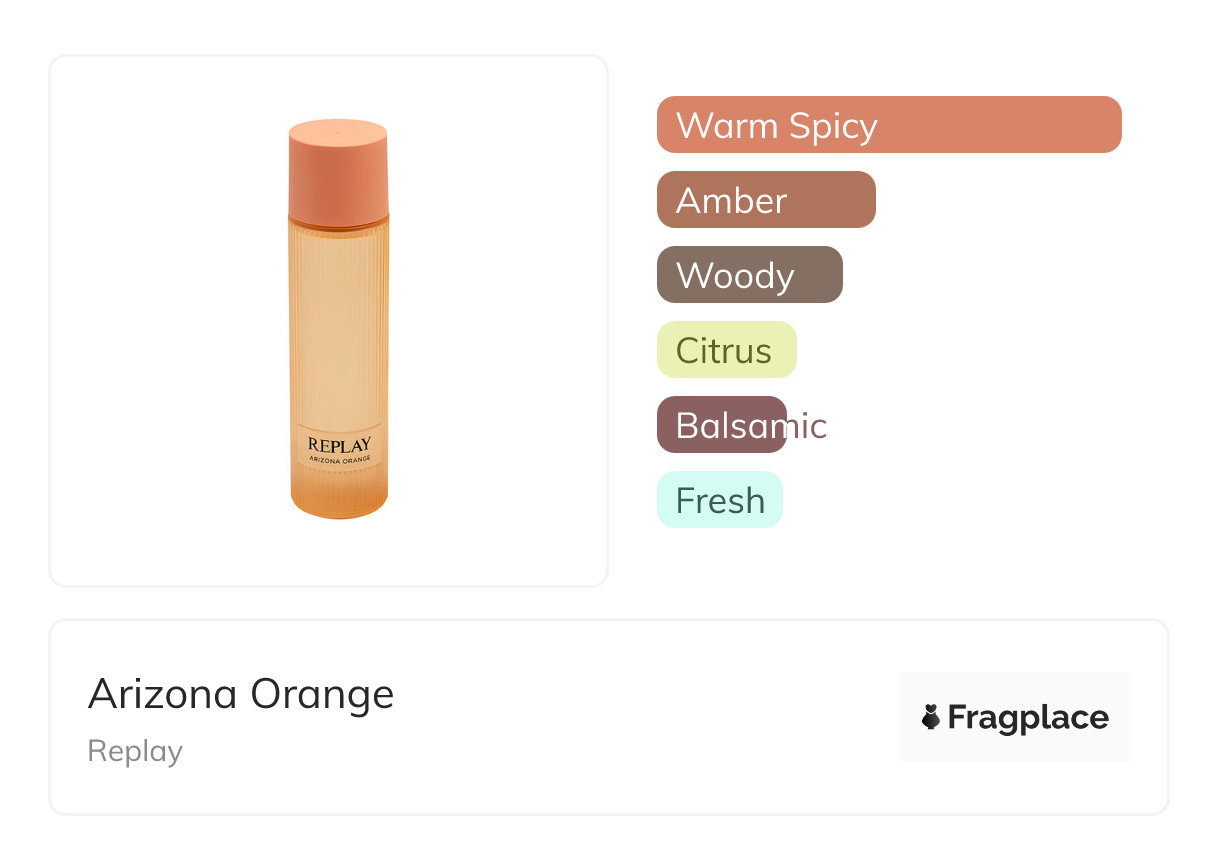The height and width of the screenshot is (864, 1218).
Task: Click the word "Arizona" in the product title
Action: click(x=164, y=694)
